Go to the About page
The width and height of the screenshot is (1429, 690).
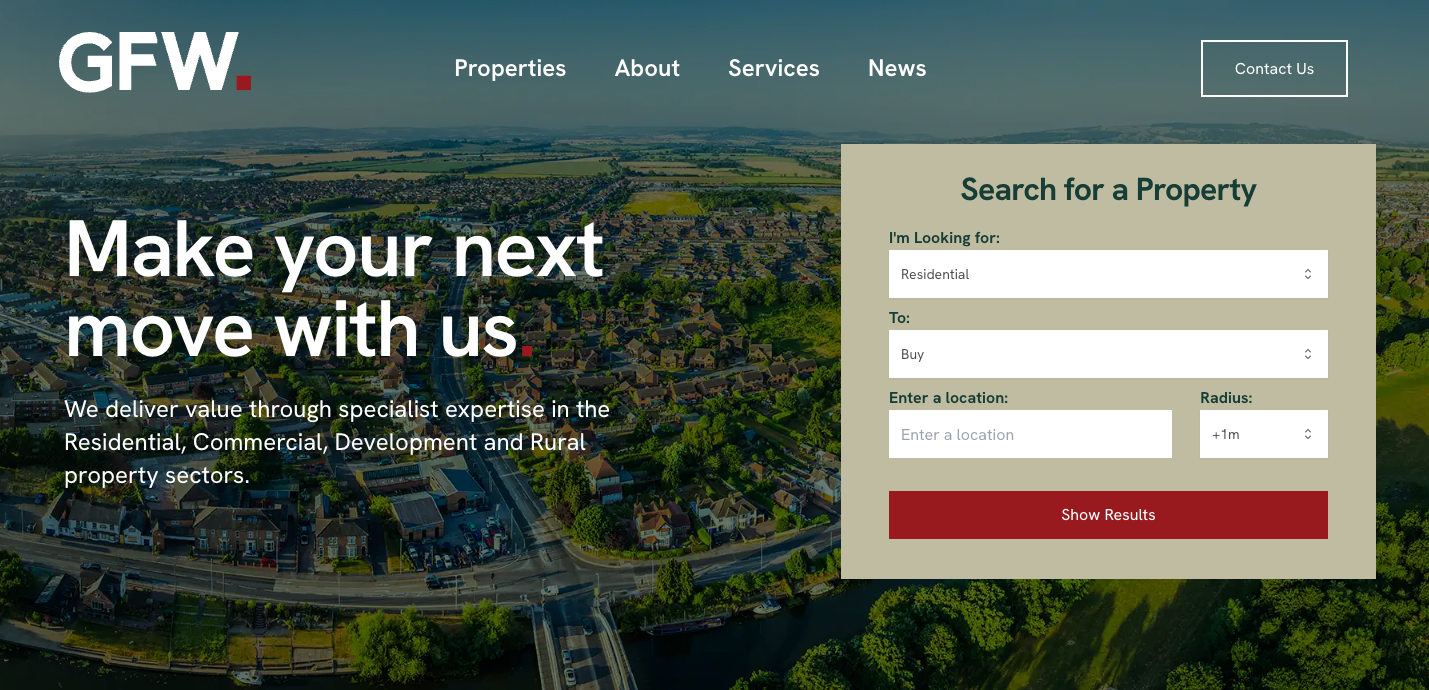[x=647, y=68]
